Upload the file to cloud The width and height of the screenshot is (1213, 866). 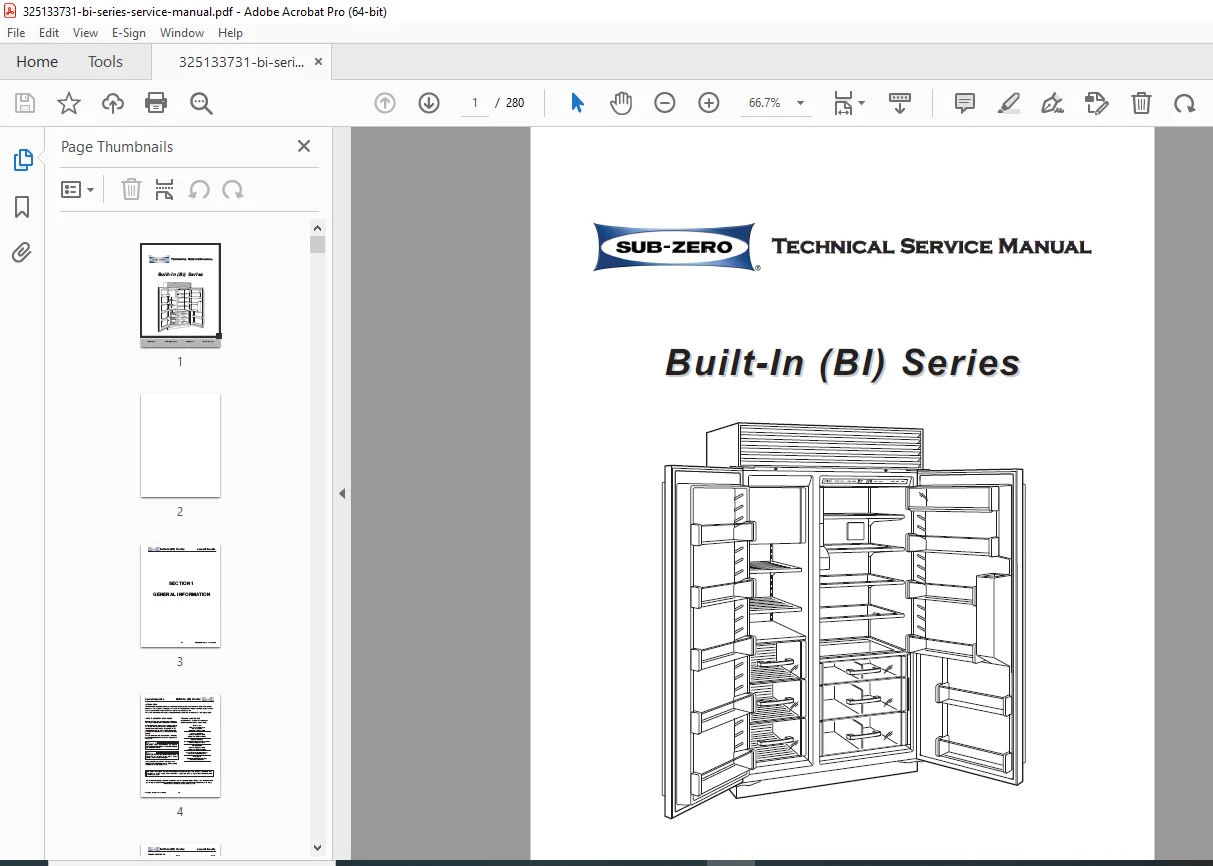pos(113,103)
